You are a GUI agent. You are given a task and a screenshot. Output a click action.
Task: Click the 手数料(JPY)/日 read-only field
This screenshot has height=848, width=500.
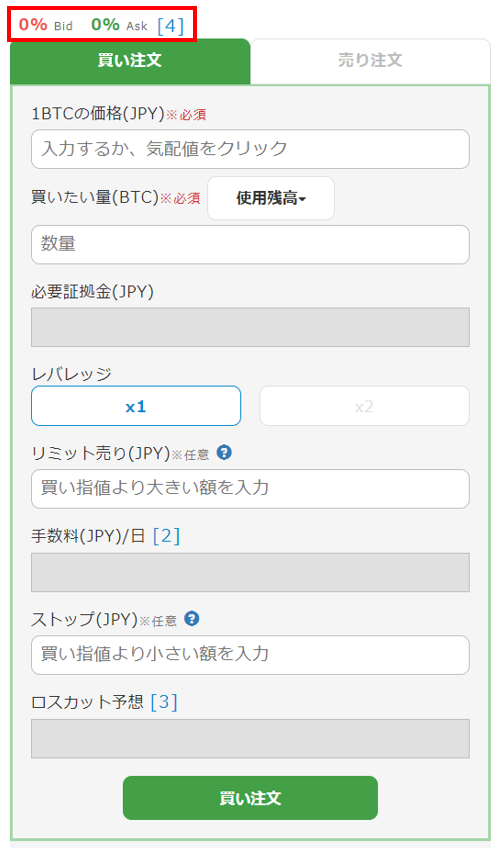(250, 572)
